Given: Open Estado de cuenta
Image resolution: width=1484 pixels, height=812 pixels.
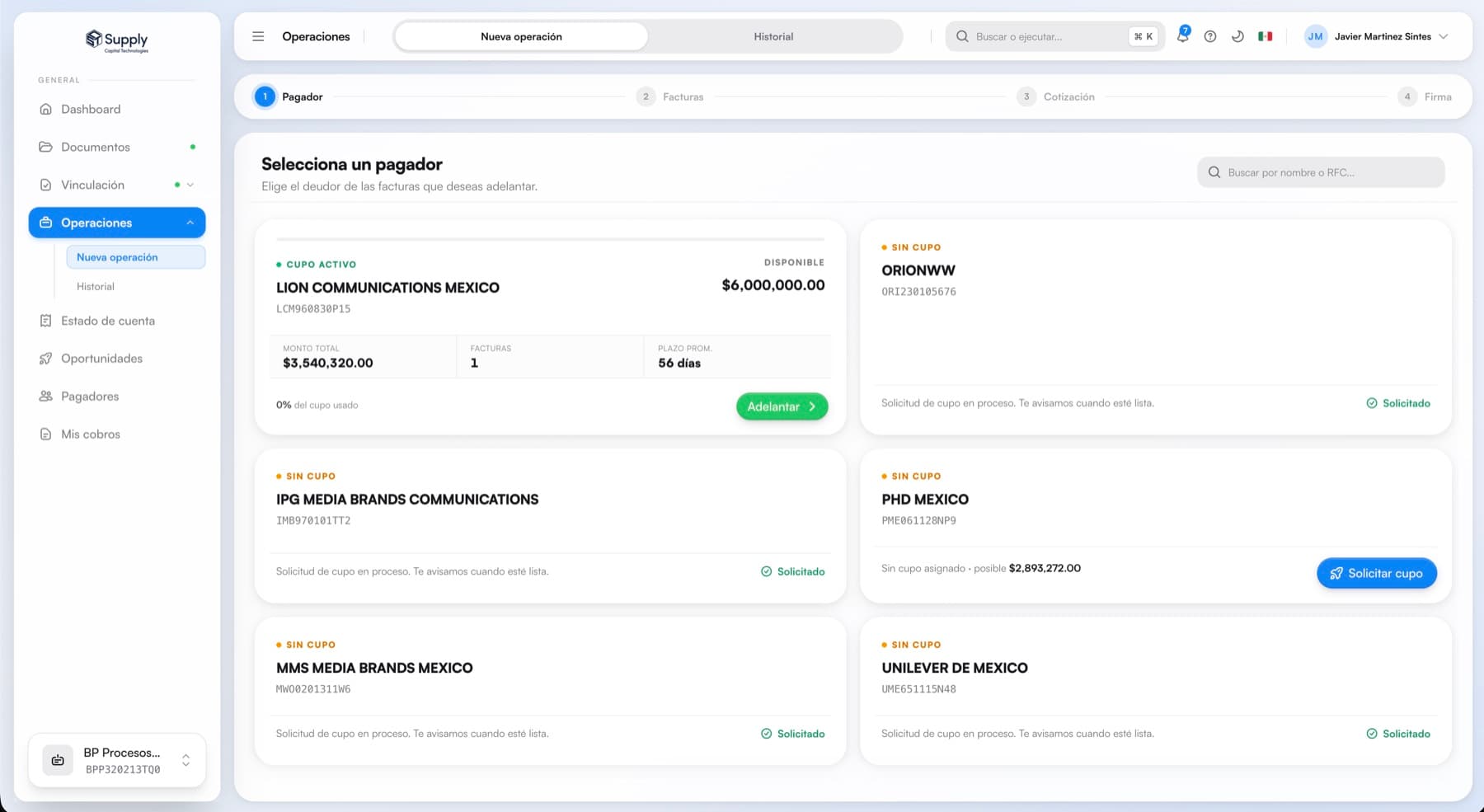Looking at the screenshot, I should coord(117,321).
